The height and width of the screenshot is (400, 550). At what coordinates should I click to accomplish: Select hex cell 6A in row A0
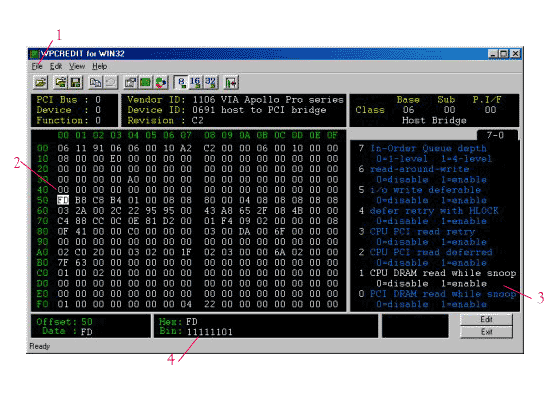point(280,252)
